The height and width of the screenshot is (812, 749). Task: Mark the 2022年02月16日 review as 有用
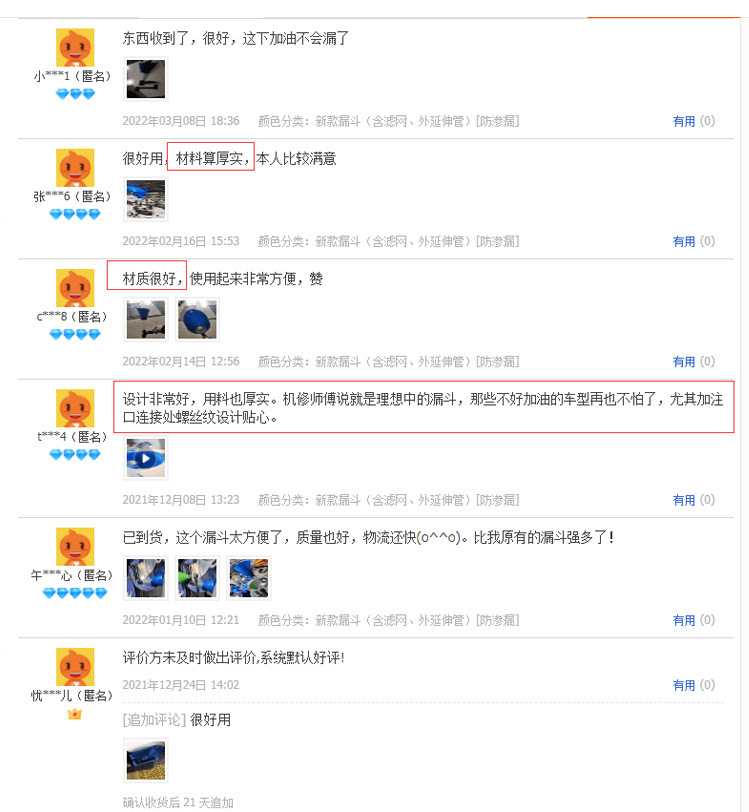tap(683, 241)
